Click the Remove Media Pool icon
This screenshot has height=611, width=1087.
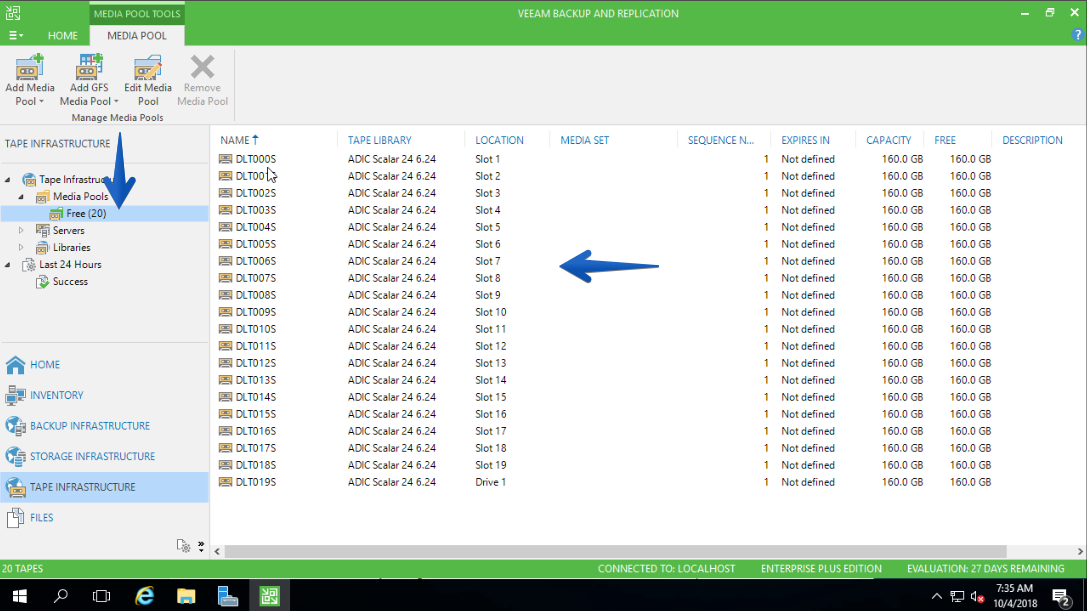pos(202,67)
